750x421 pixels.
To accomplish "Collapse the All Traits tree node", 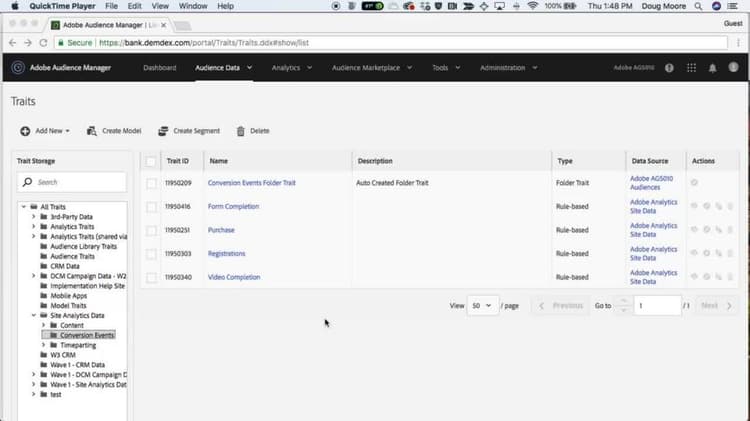I will tap(23, 207).
